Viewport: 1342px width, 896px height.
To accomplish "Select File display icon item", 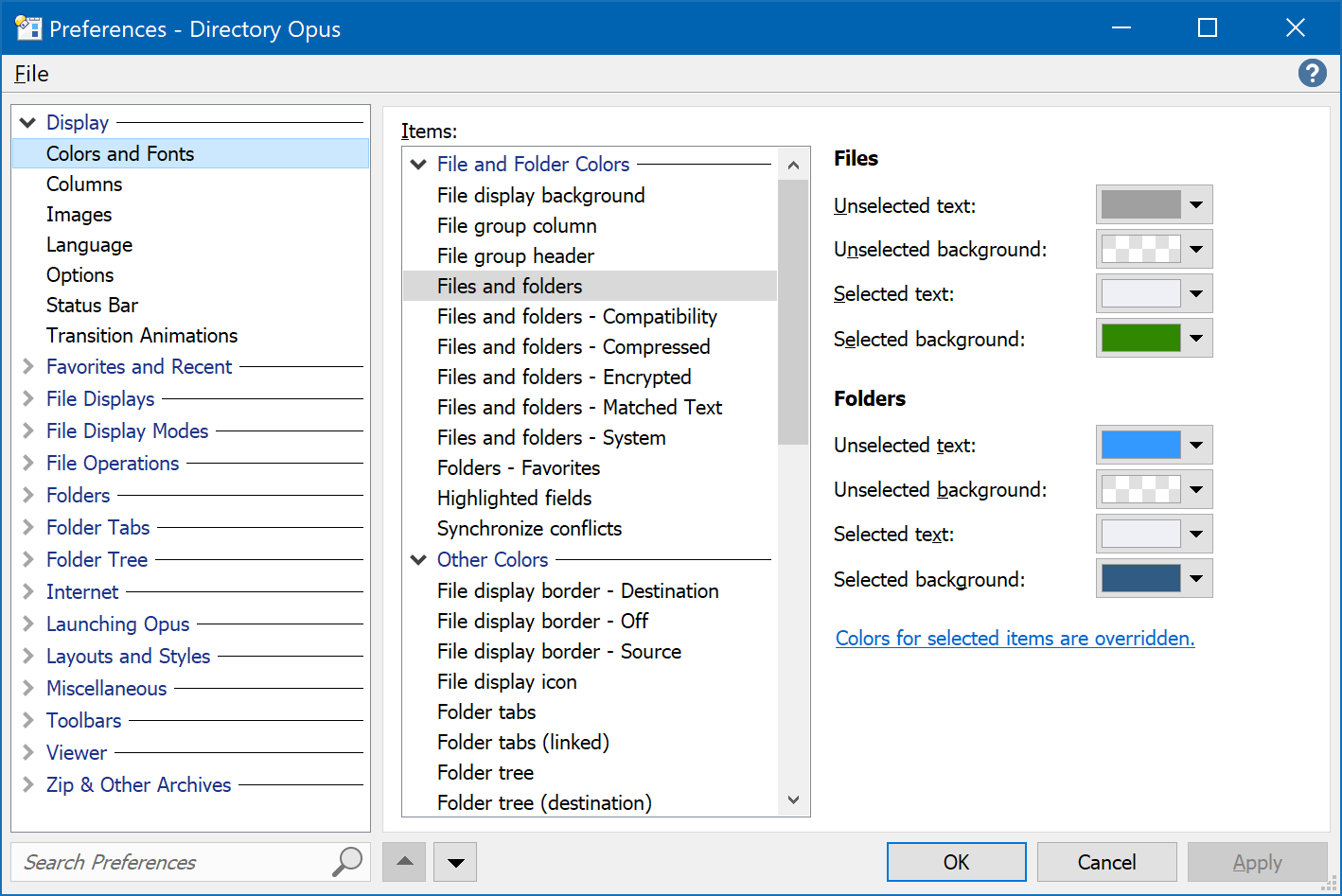I will pos(590,681).
